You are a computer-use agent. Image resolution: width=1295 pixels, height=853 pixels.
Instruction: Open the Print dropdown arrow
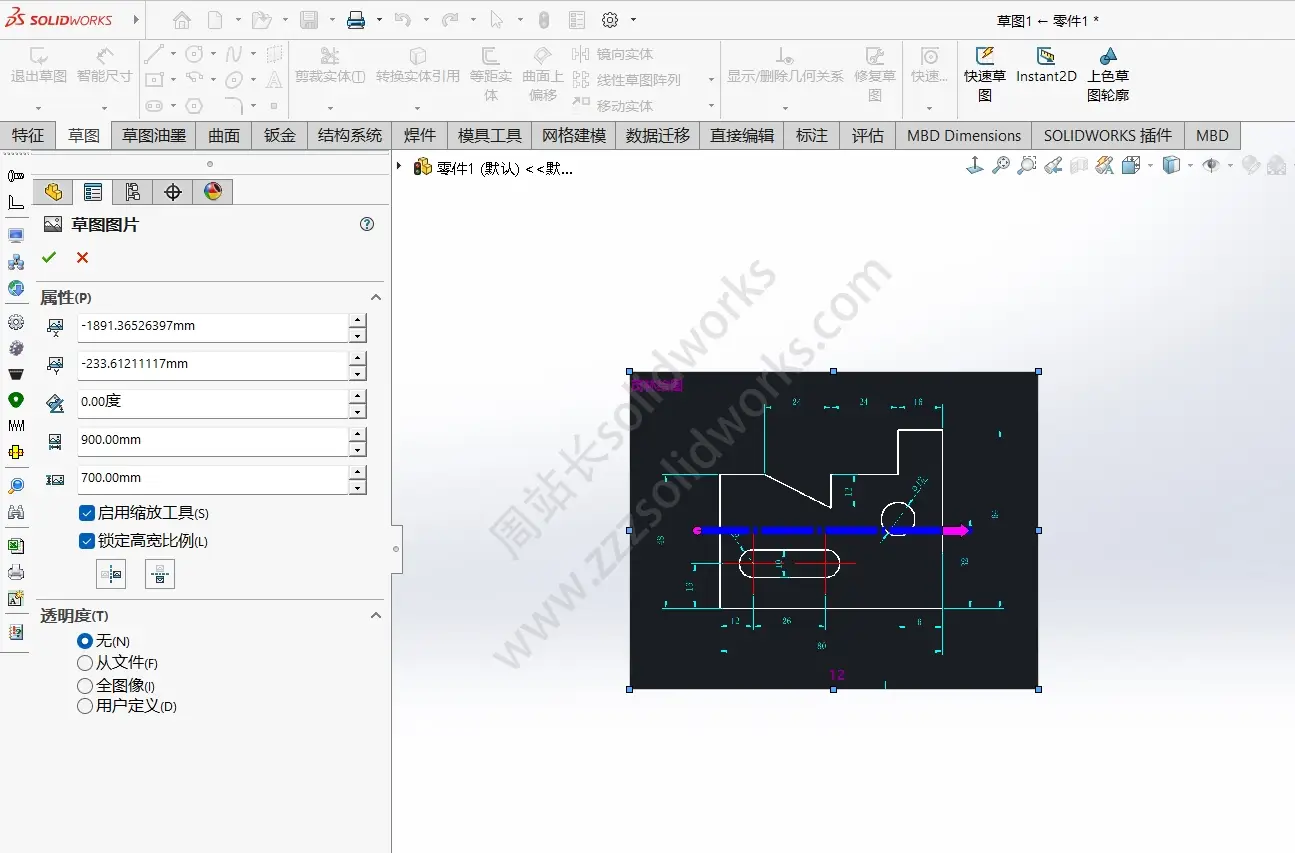pyautogui.click(x=379, y=20)
